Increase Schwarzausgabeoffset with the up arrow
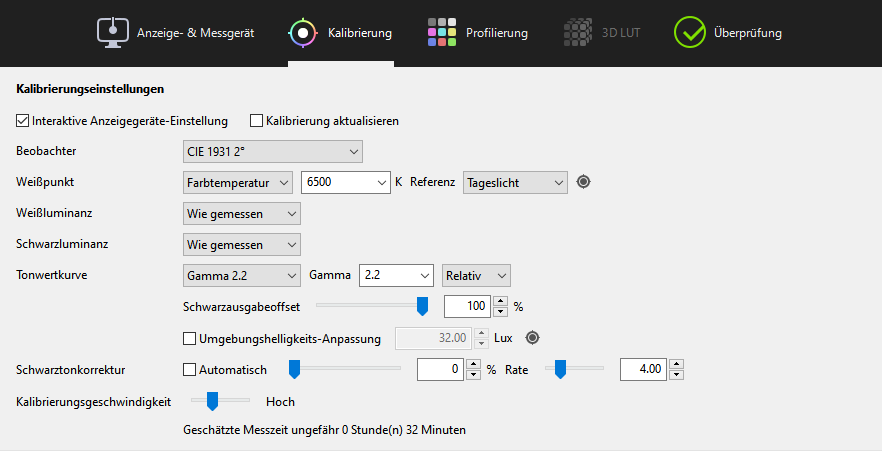Viewport: 882px width, 451px height. click(500, 301)
